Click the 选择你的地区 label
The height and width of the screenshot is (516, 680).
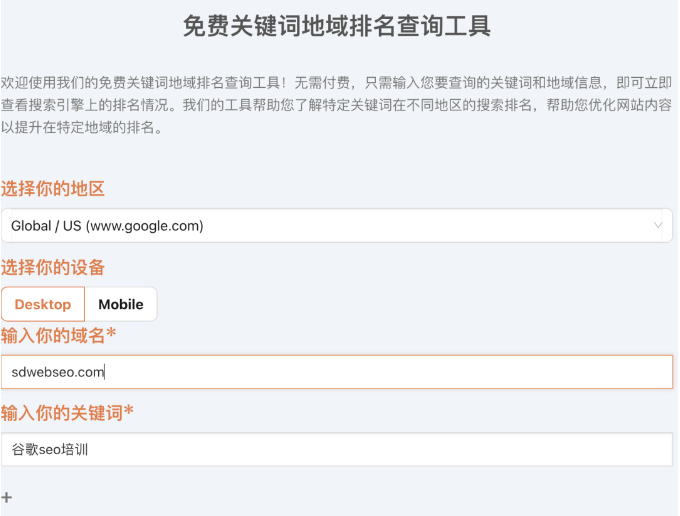[53, 189]
